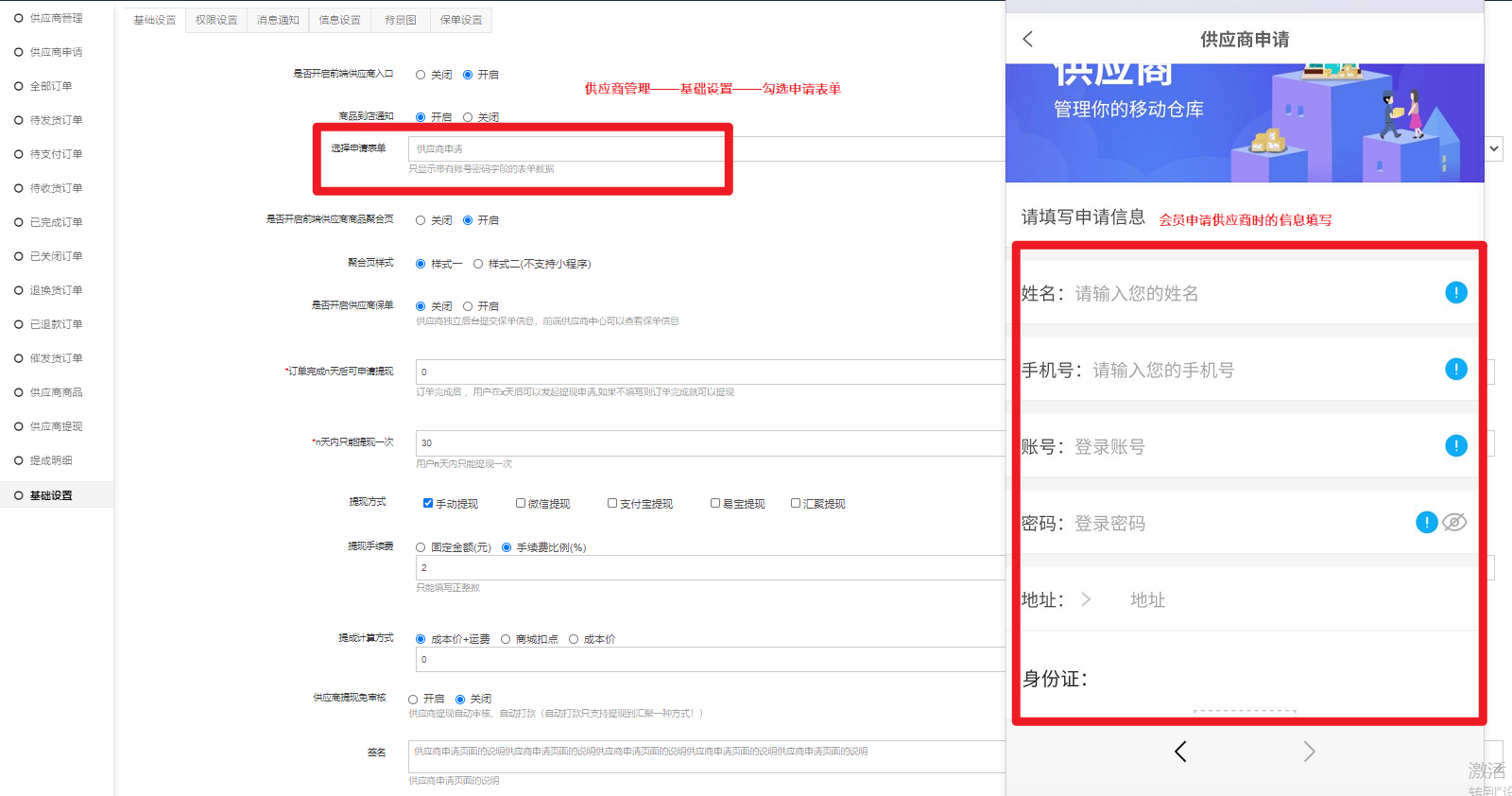Open 供应商商品 sidebar entry
The height and width of the screenshot is (796, 1512).
[56, 392]
